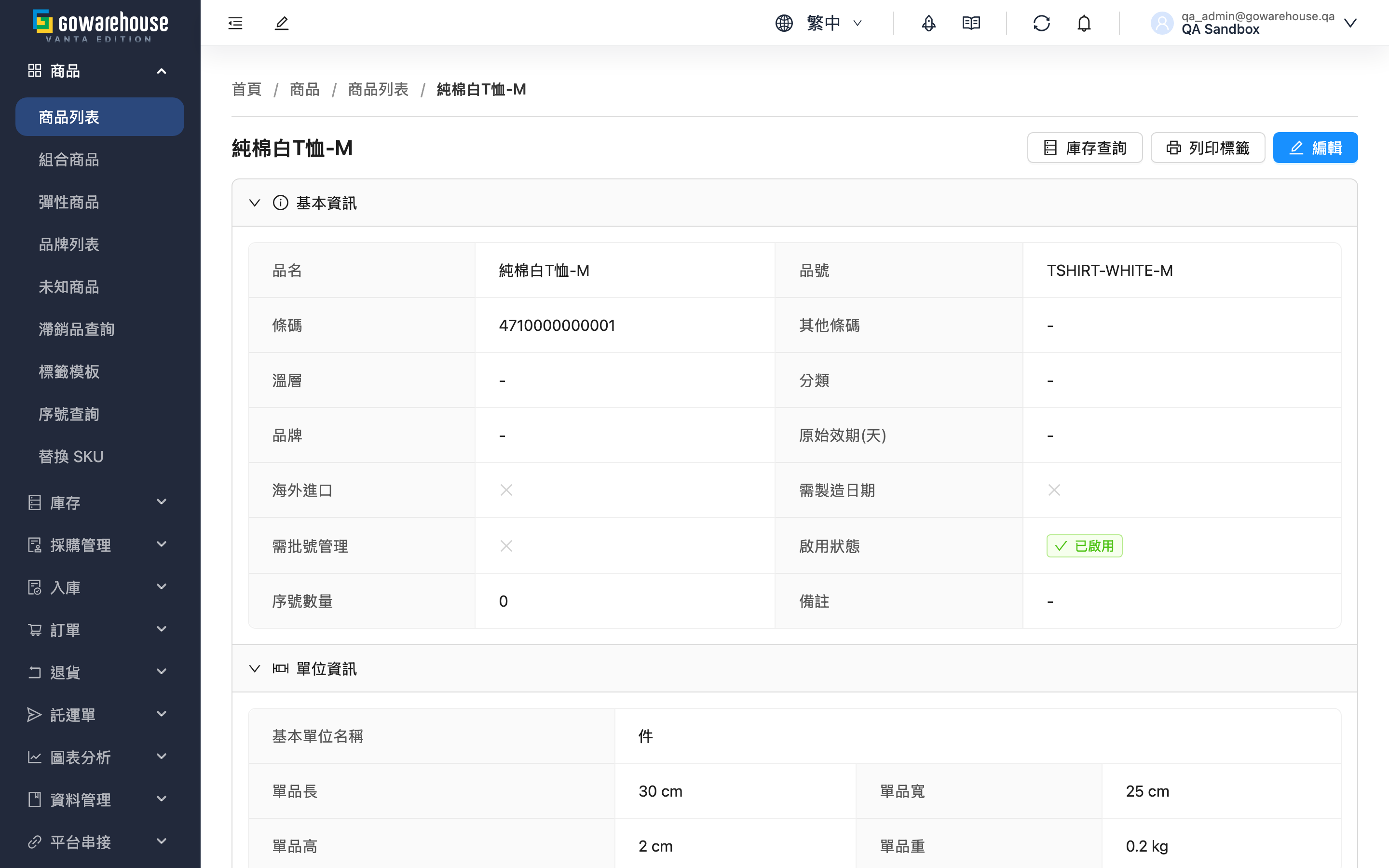Image resolution: width=1389 pixels, height=868 pixels.
Task: Click the 資料管理 sidebar icon
Action: coord(34,800)
